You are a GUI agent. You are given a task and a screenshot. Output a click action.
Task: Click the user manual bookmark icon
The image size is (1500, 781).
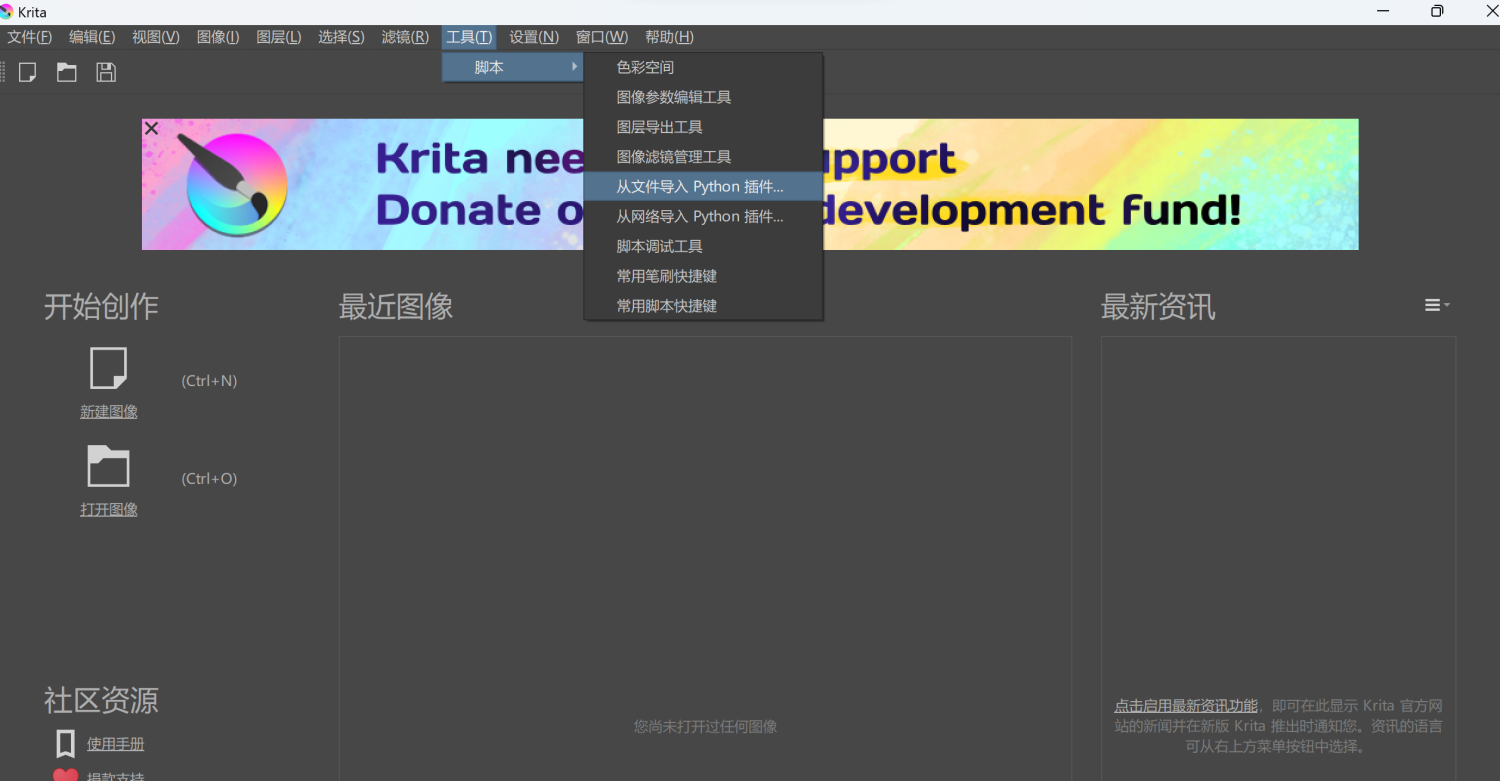(x=66, y=744)
